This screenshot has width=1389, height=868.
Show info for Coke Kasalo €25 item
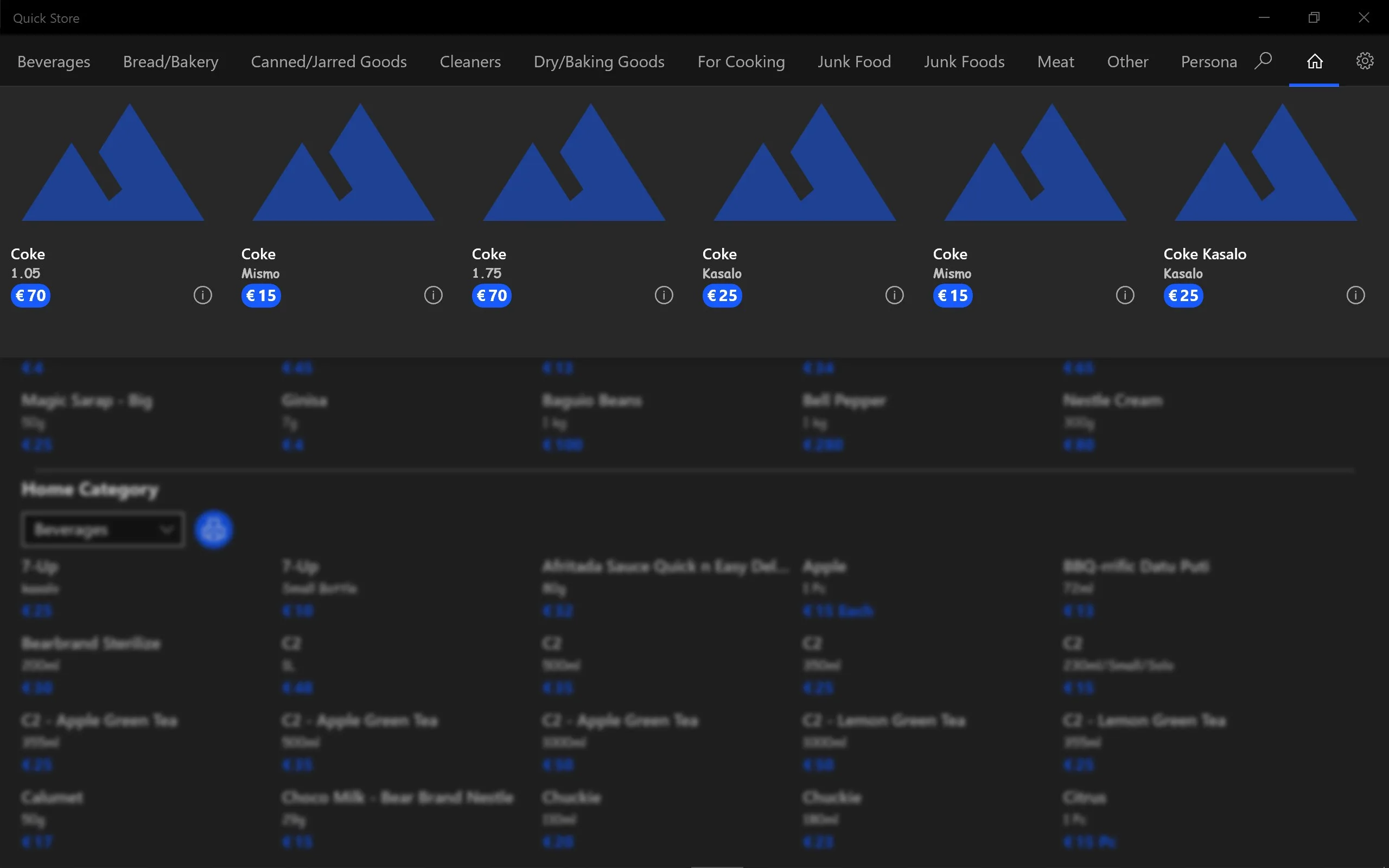click(x=894, y=296)
